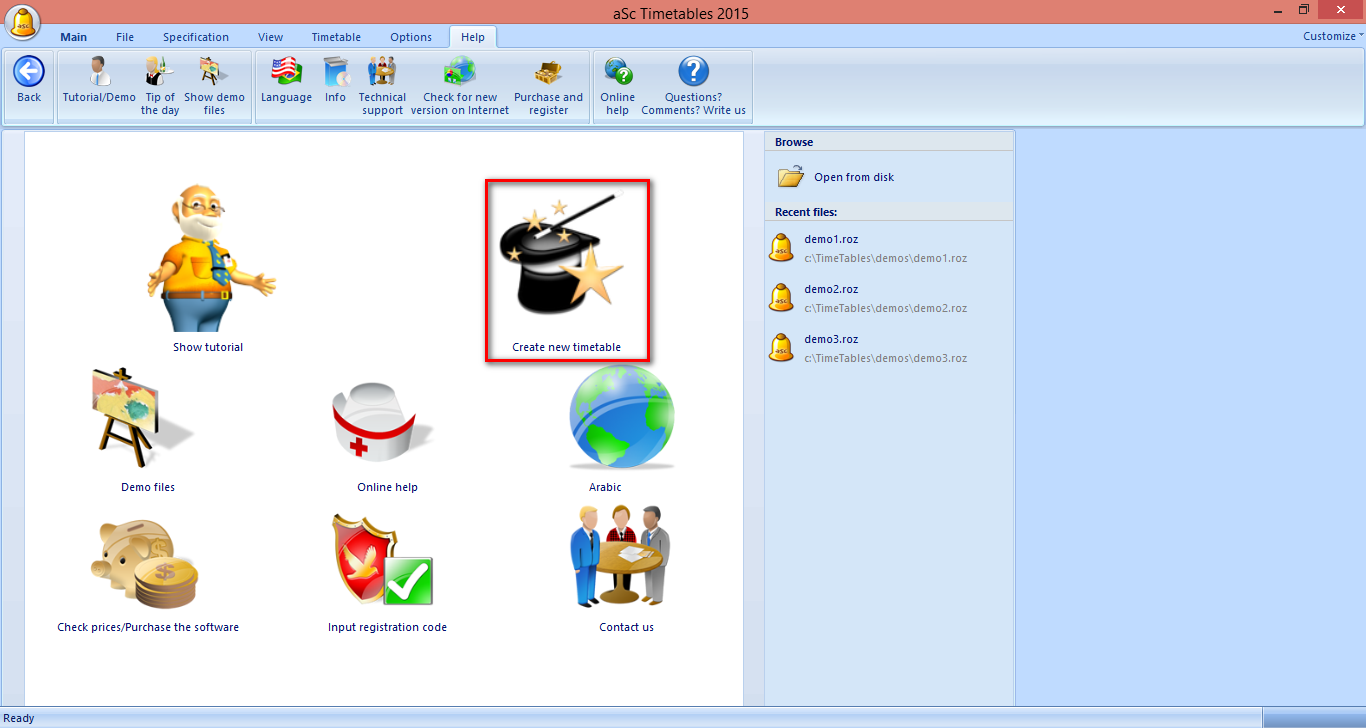Image resolution: width=1366 pixels, height=728 pixels.
Task: Open Input registration code shield icon
Action: pyautogui.click(x=383, y=560)
